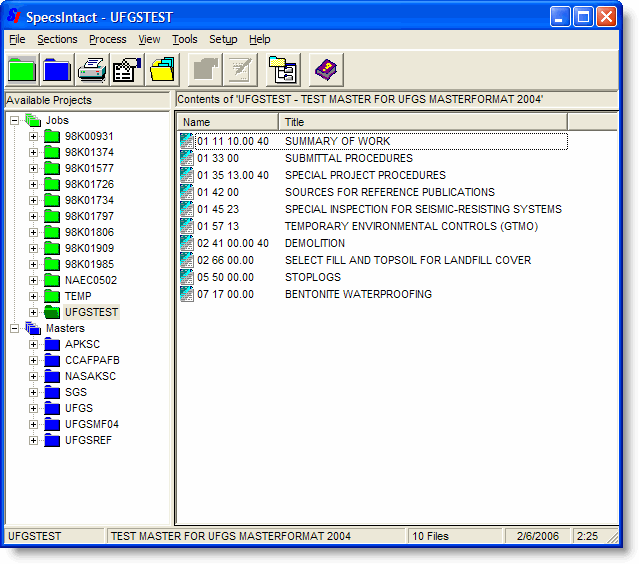This screenshot has width=639, height=564.
Task: Open the Tools menu
Action: click(x=184, y=39)
